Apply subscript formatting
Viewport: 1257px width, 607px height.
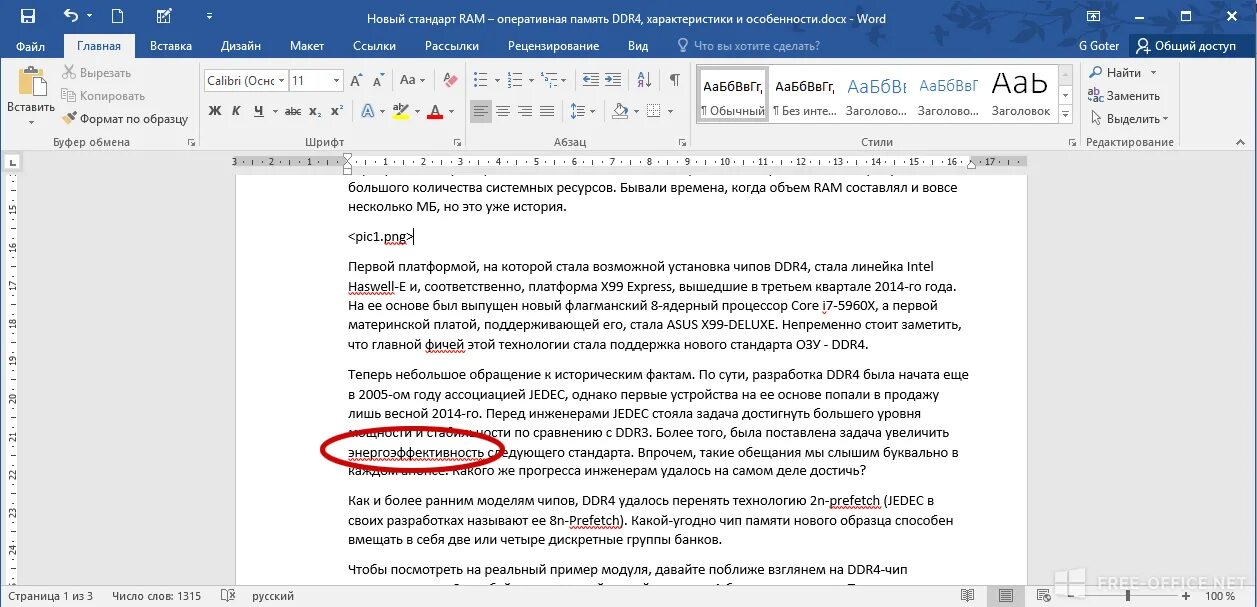(x=315, y=111)
